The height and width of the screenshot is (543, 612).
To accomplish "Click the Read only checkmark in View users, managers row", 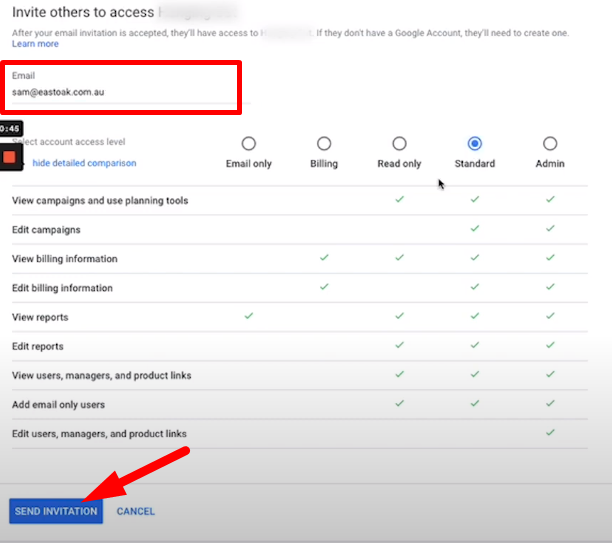I will click(399, 374).
